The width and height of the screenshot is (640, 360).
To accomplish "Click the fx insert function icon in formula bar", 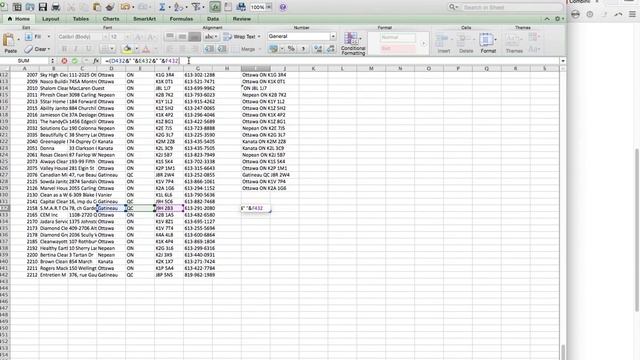I will pos(96,61).
